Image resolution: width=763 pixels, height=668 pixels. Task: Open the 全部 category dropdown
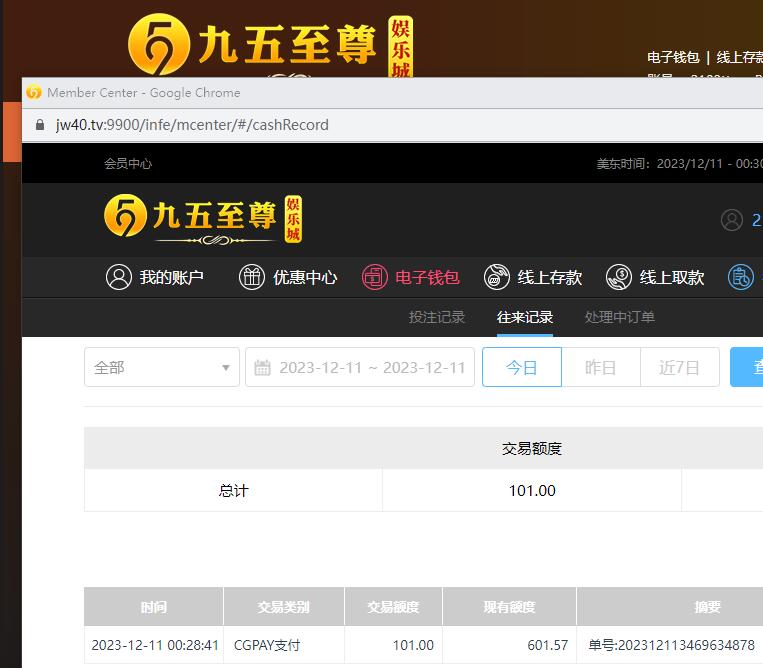point(162,367)
